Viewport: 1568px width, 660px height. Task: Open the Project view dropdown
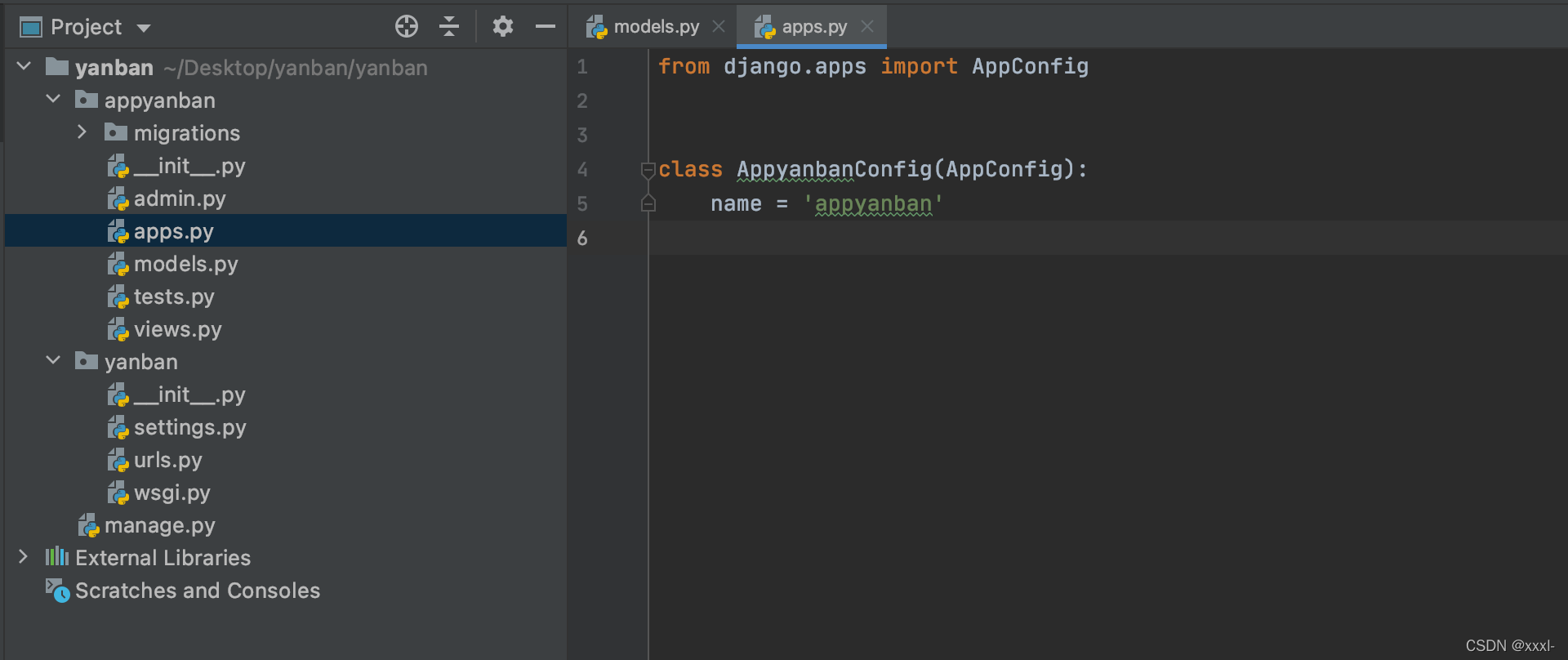pos(144,28)
